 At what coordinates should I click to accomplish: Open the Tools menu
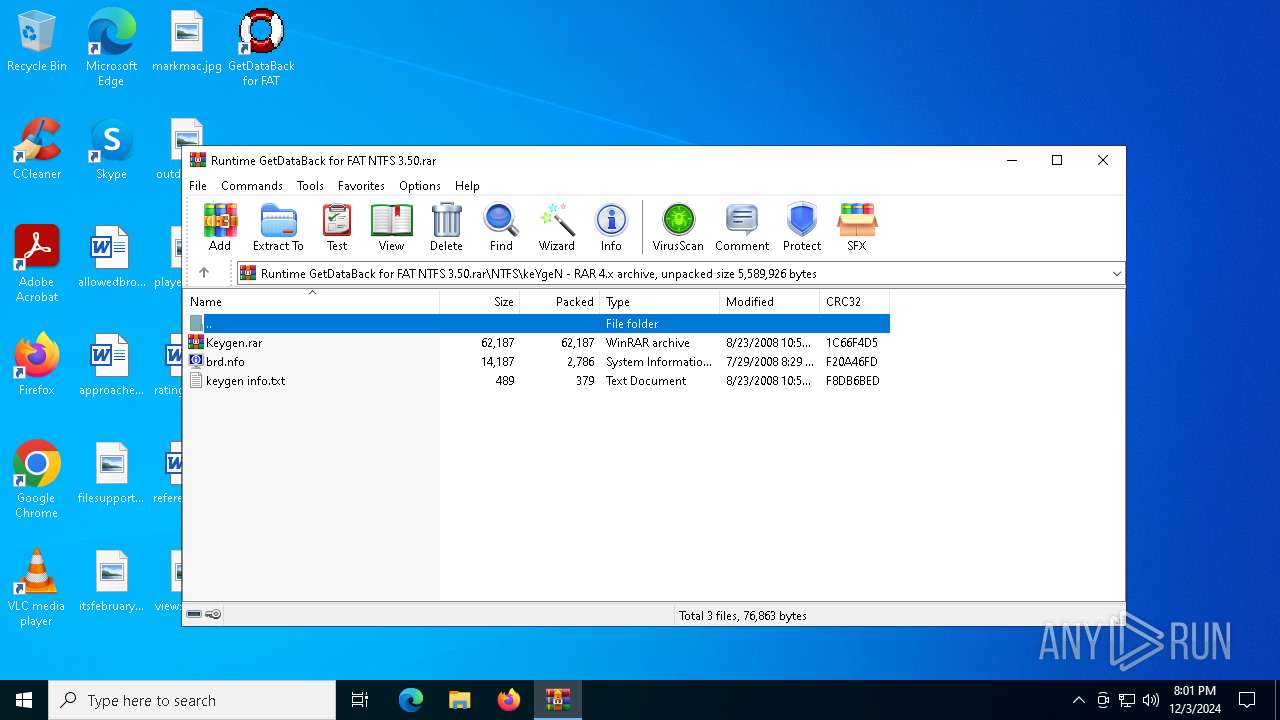click(x=310, y=186)
